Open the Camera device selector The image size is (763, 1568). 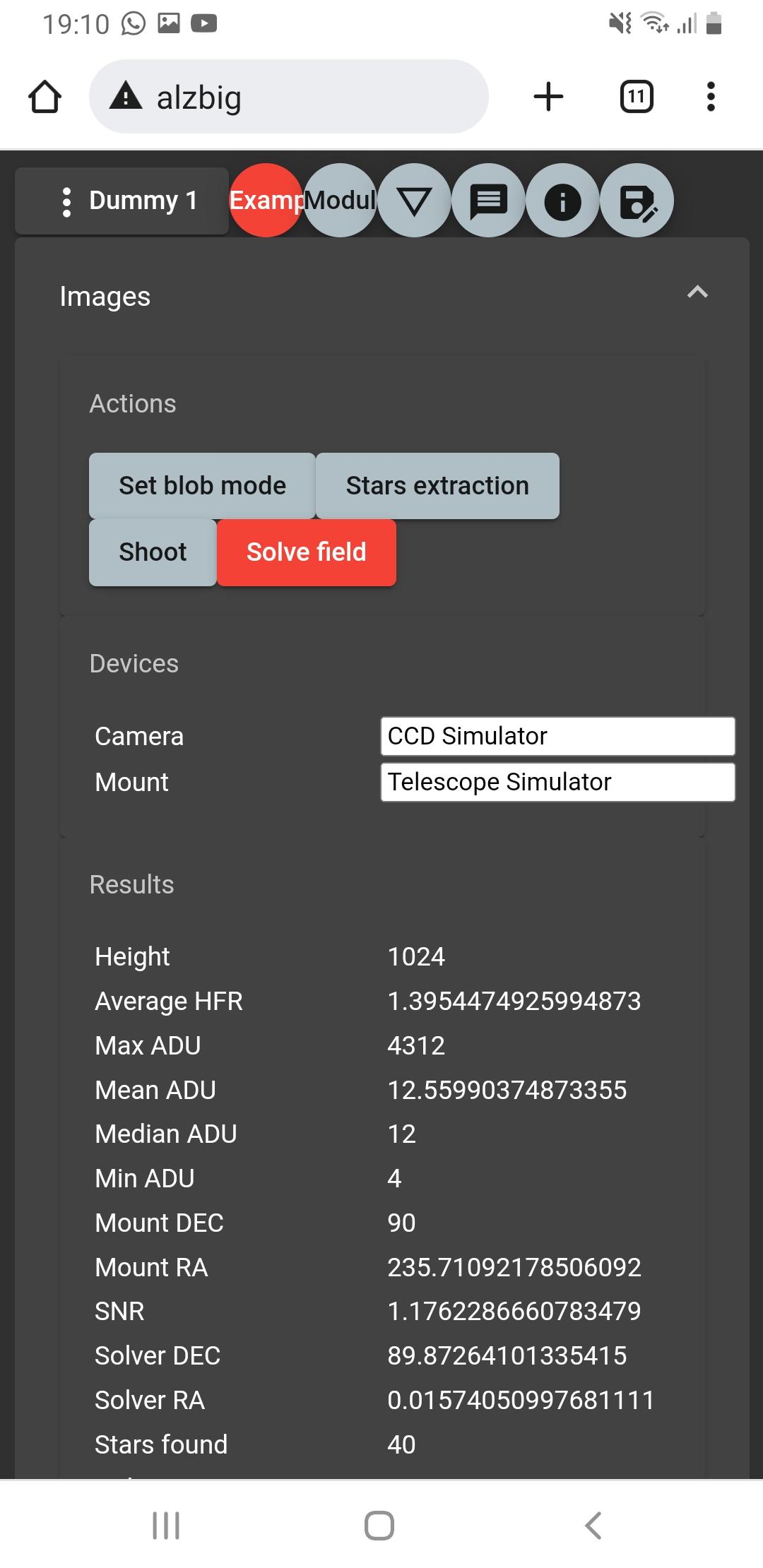click(557, 736)
